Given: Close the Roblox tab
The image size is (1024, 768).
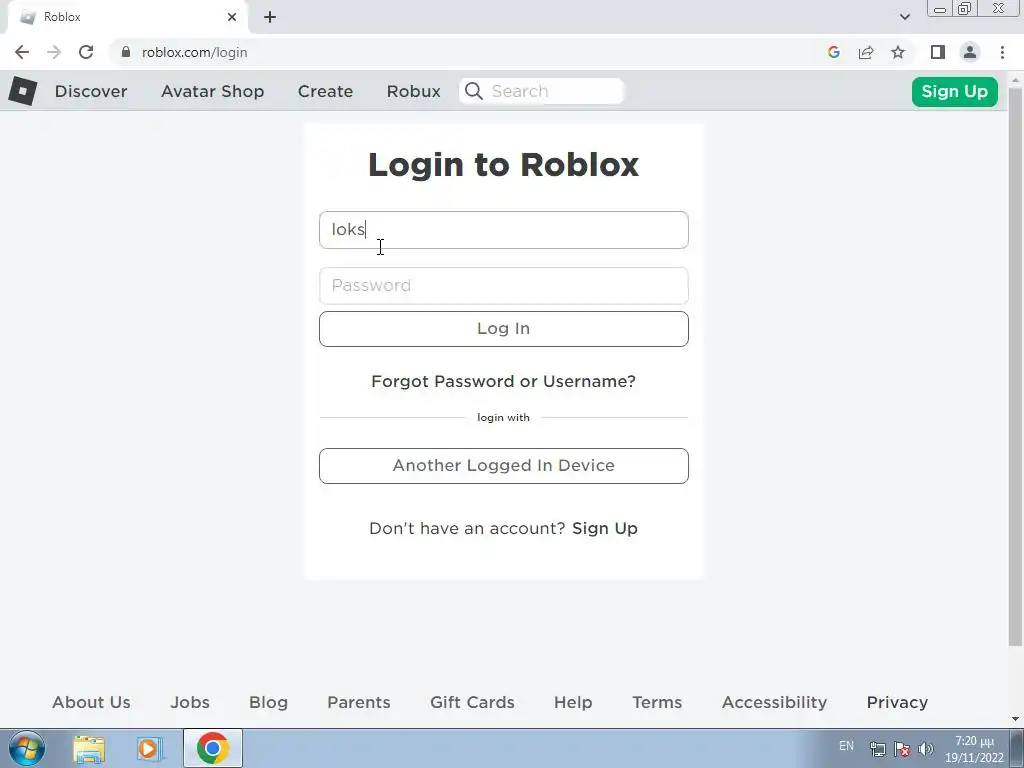Looking at the screenshot, I should [x=232, y=17].
